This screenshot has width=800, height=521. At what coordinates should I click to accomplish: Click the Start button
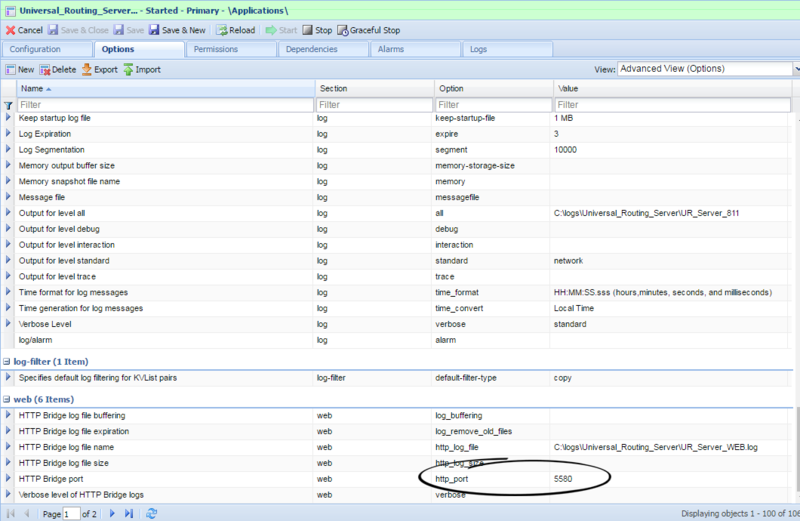tap(281, 30)
